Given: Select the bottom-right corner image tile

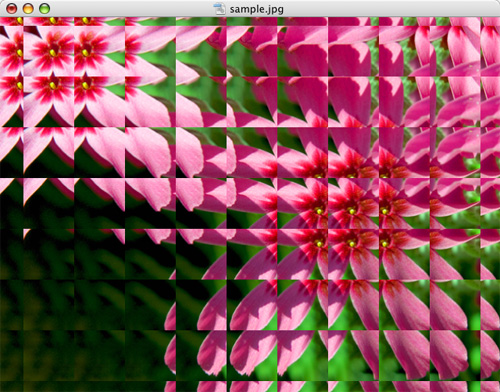Looking at the screenshot, I should coord(490,387).
